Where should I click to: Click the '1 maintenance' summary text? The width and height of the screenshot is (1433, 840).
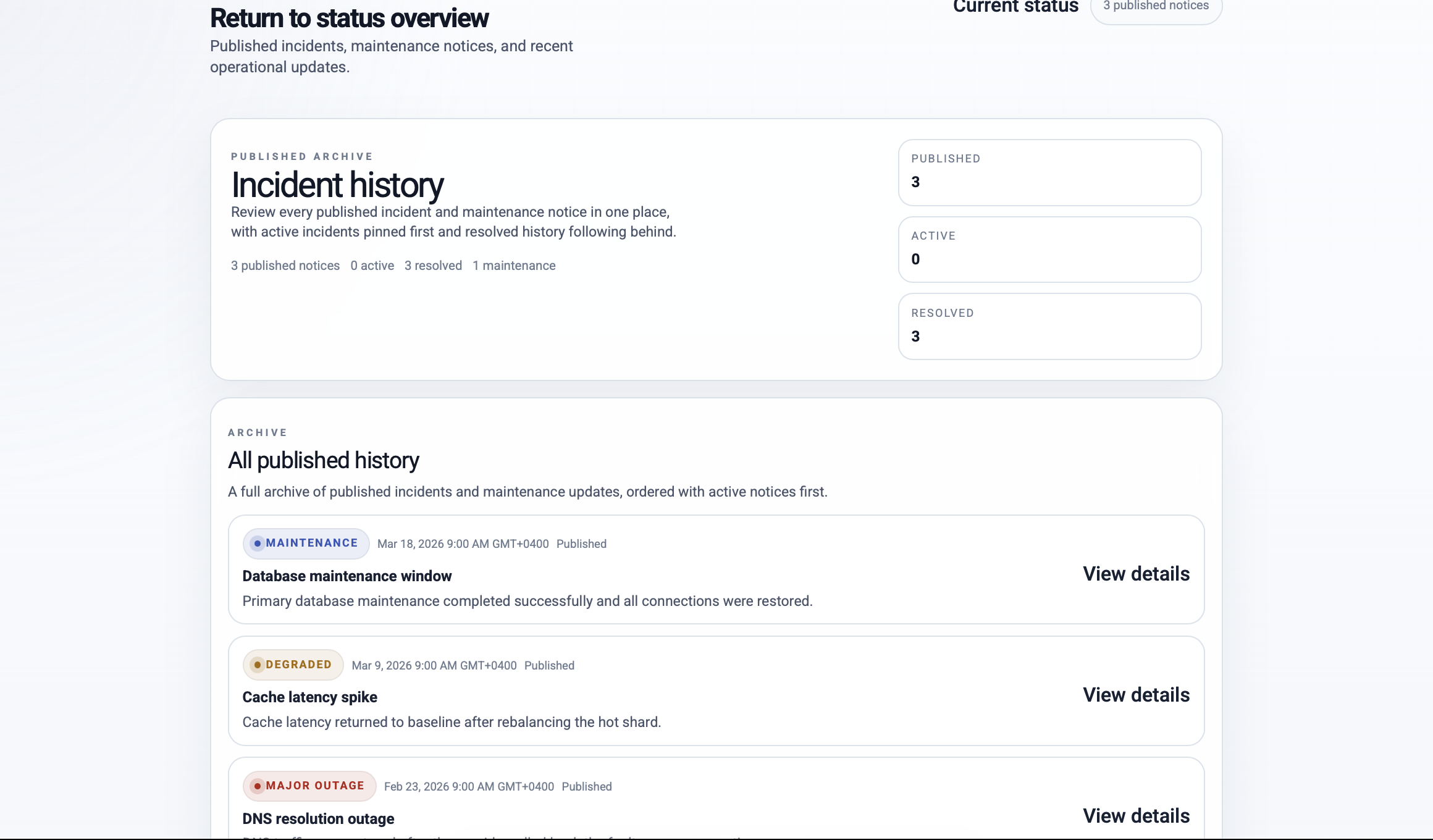click(x=514, y=266)
